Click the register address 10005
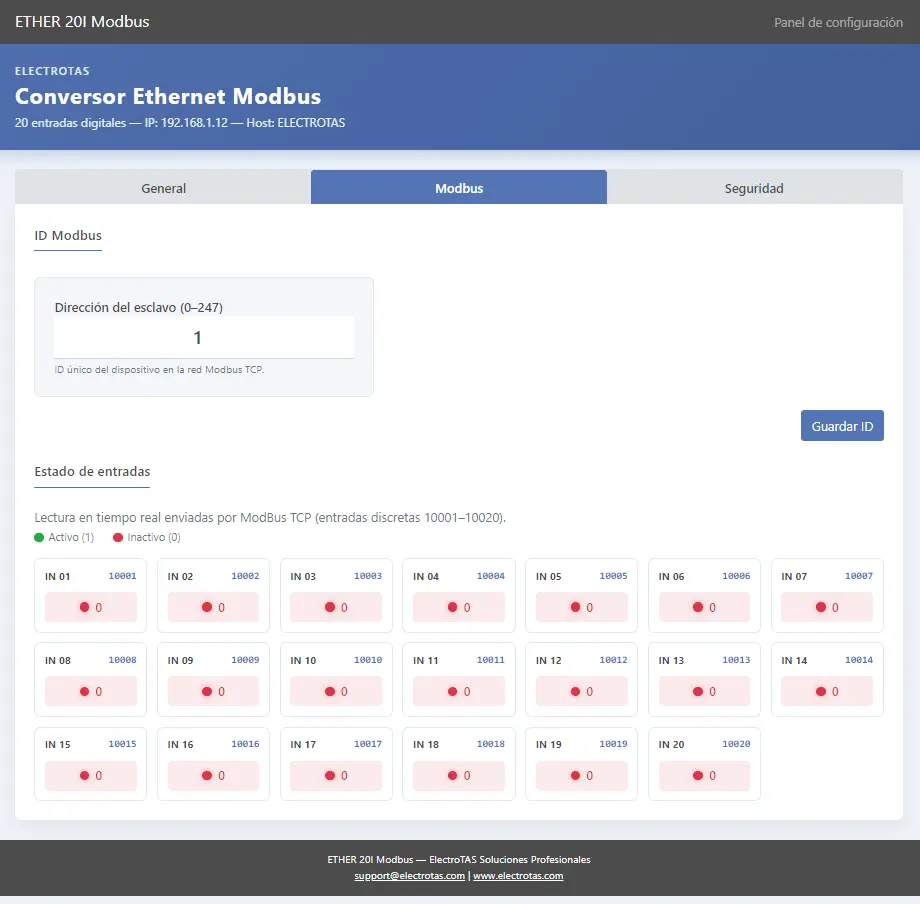The image size is (920, 904). (613, 576)
